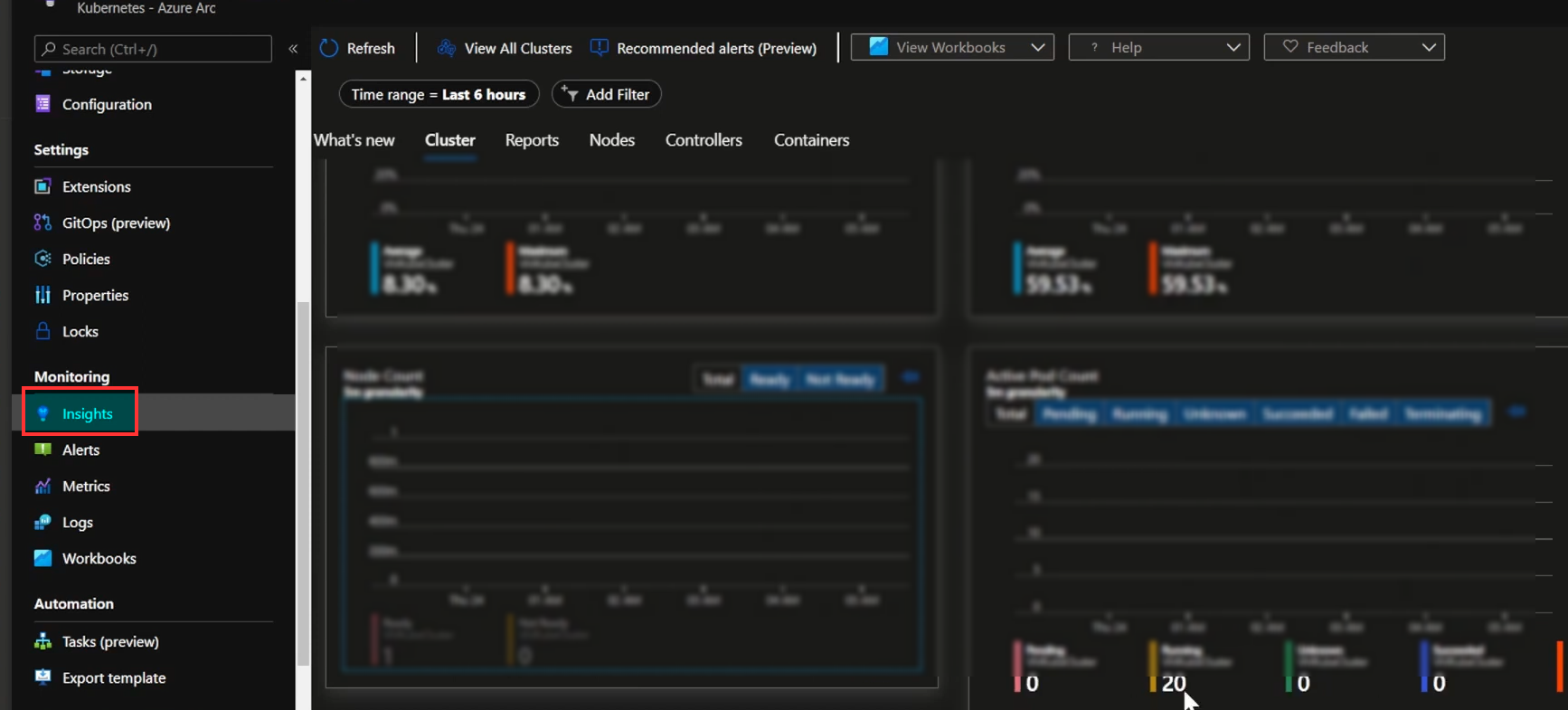Click the Alerts green icon

click(43, 450)
